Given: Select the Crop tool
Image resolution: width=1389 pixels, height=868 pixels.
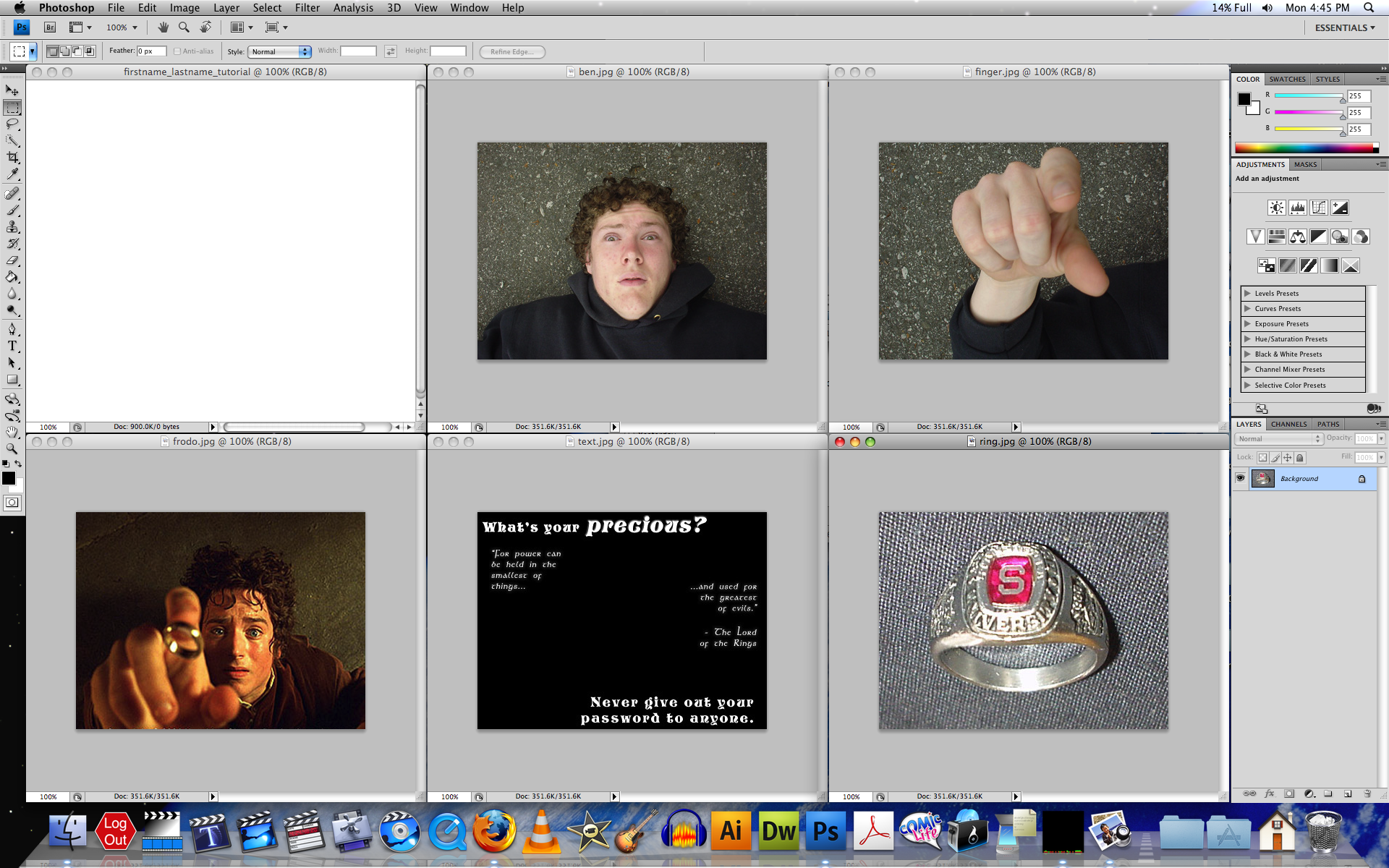Looking at the screenshot, I should [x=12, y=158].
